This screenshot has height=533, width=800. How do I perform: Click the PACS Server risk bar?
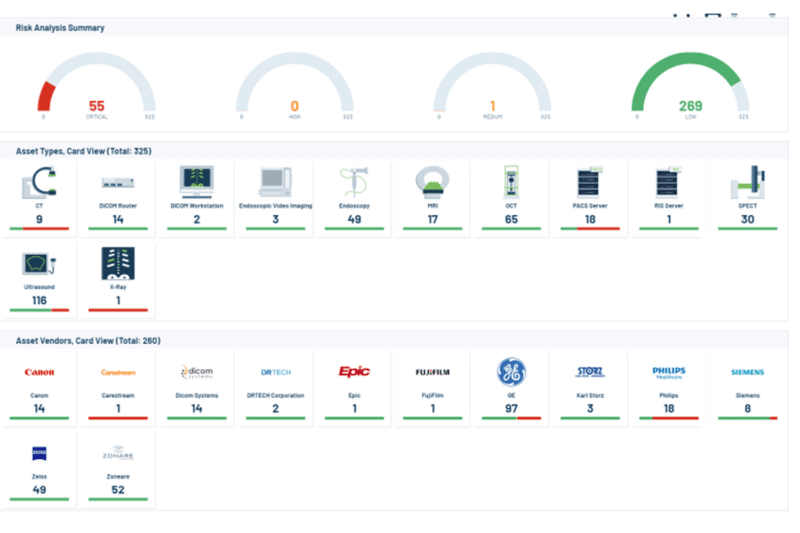click(590, 229)
